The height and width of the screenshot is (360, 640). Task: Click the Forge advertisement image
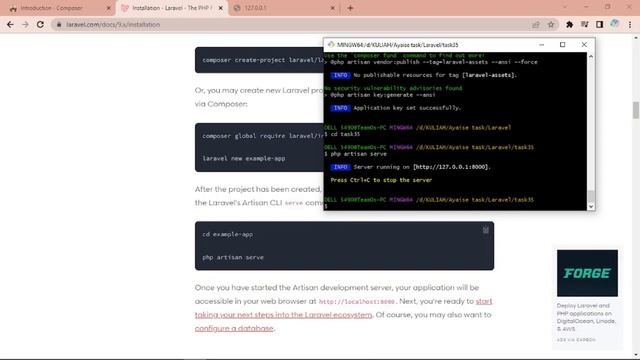click(587, 273)
